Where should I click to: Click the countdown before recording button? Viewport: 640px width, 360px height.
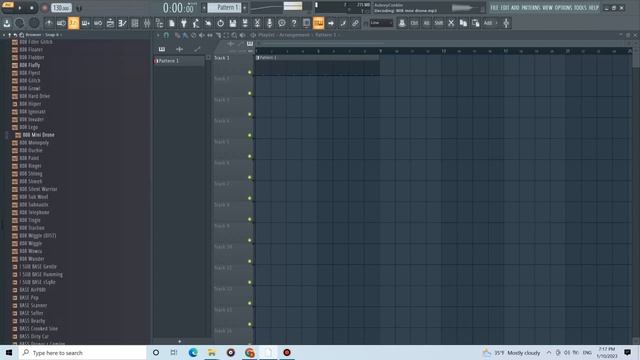click(x=73, y=23)
